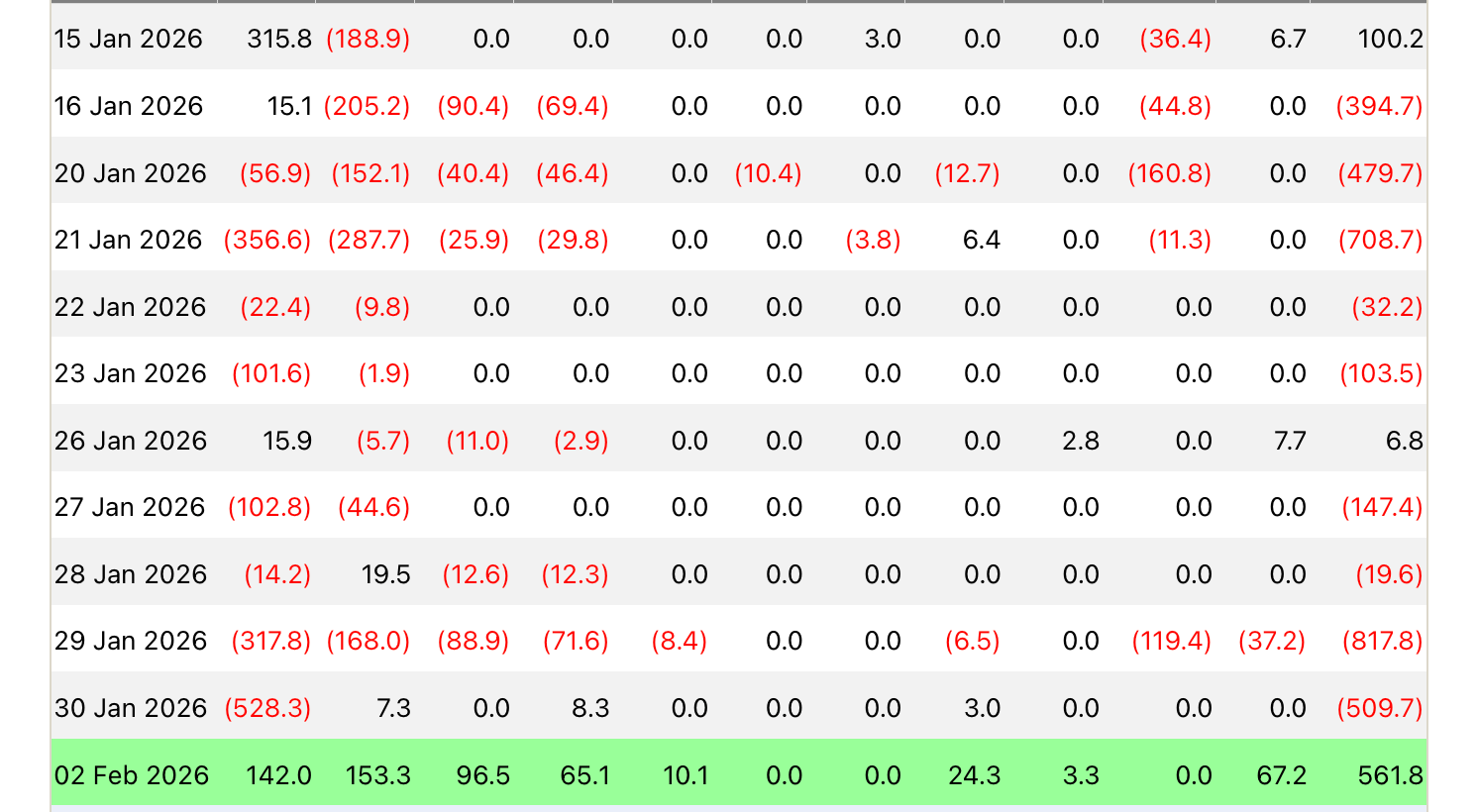This screenshot has width=1478, height=812.
Task: Click the 22 Jan 2026 date cell
Action: click(130, 307)
